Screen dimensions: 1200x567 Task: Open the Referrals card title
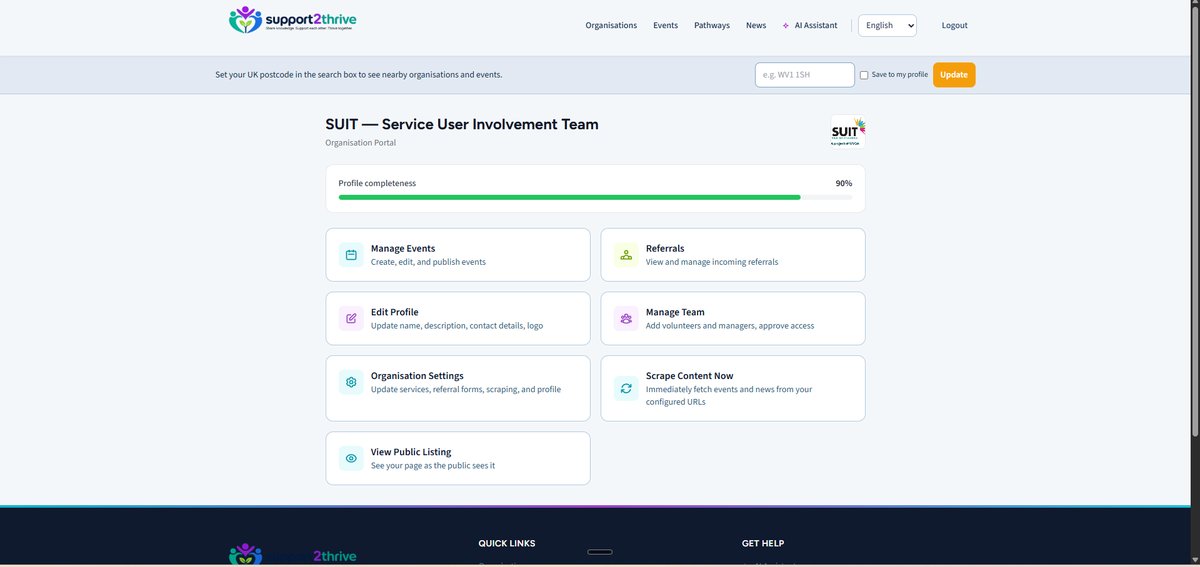pyautogui.click(x=665, y=248)
